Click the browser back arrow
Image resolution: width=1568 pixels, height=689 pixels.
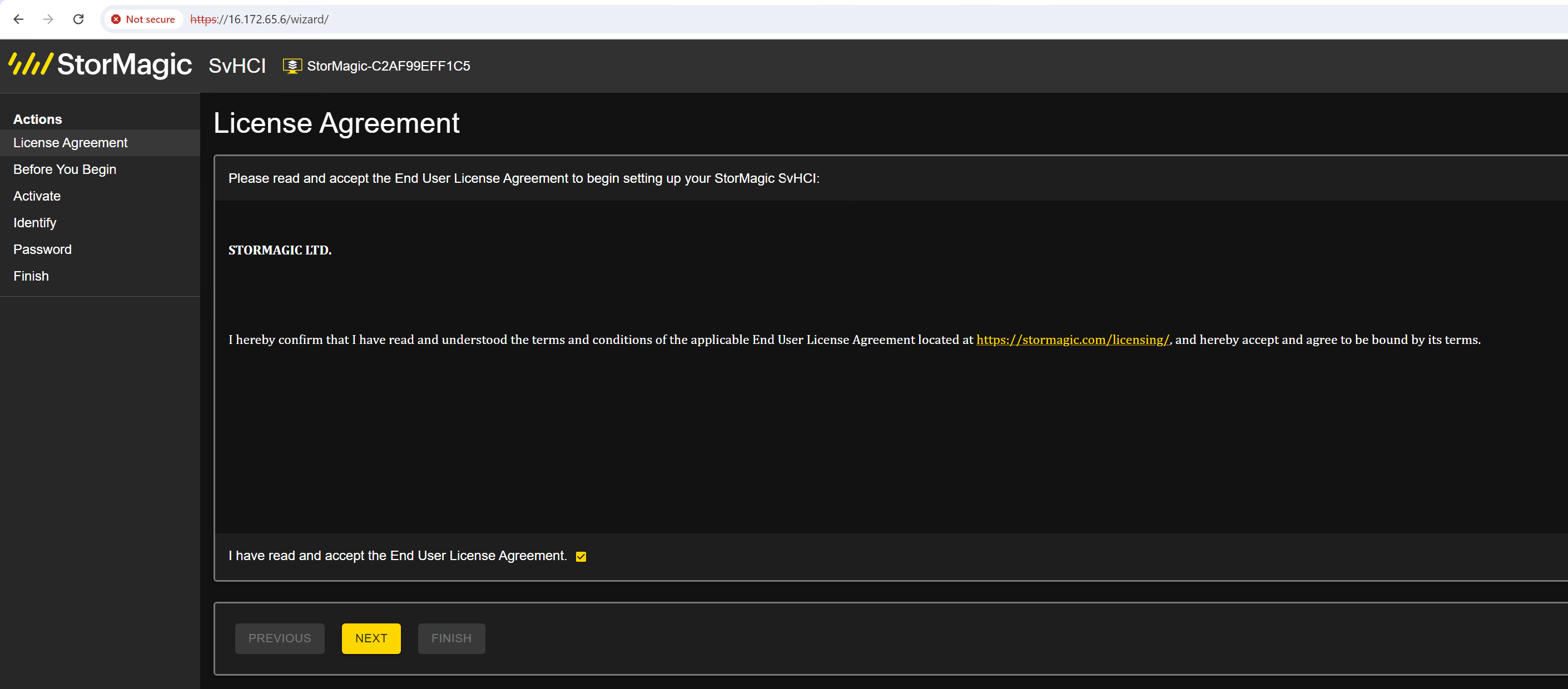(18, 19)
